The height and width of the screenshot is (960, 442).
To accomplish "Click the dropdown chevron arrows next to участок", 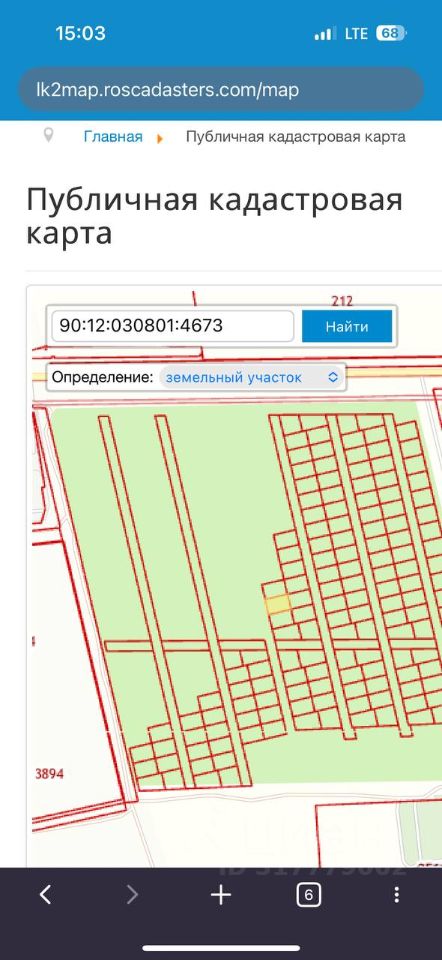I will pos(333,377).
